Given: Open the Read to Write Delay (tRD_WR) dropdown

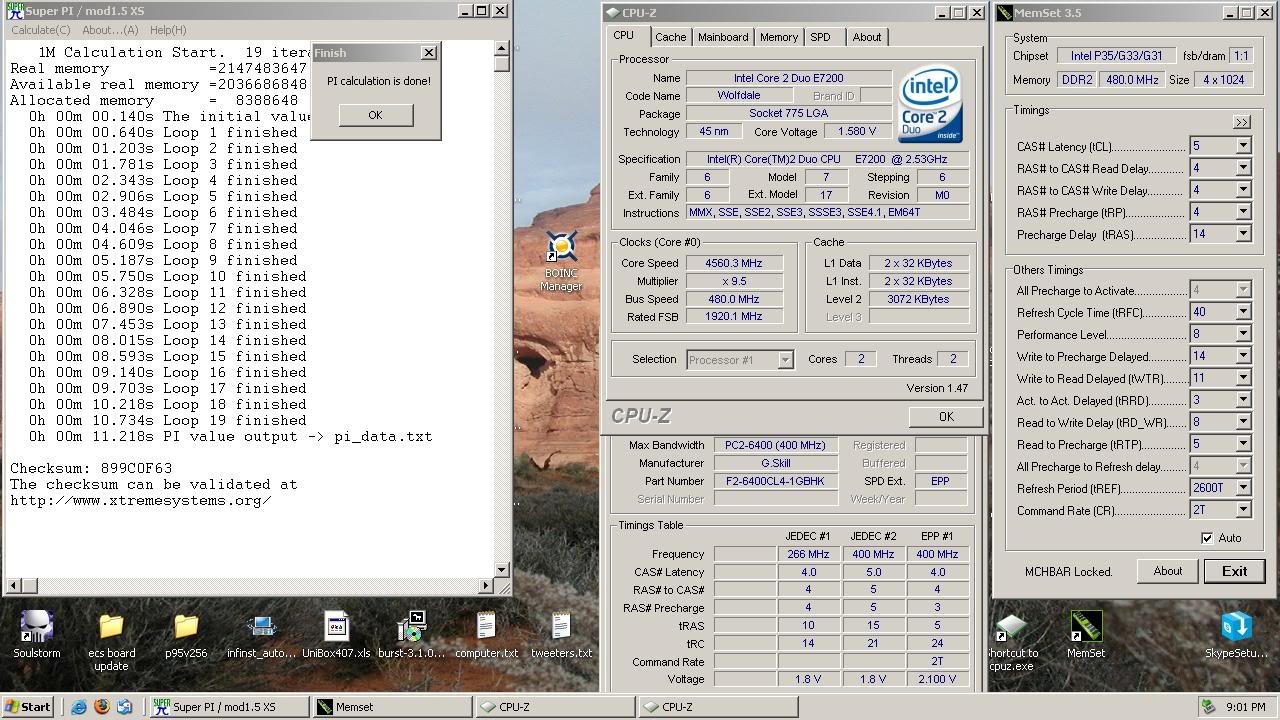Looking at the screenshot, I should click(x=1243, y=422).
